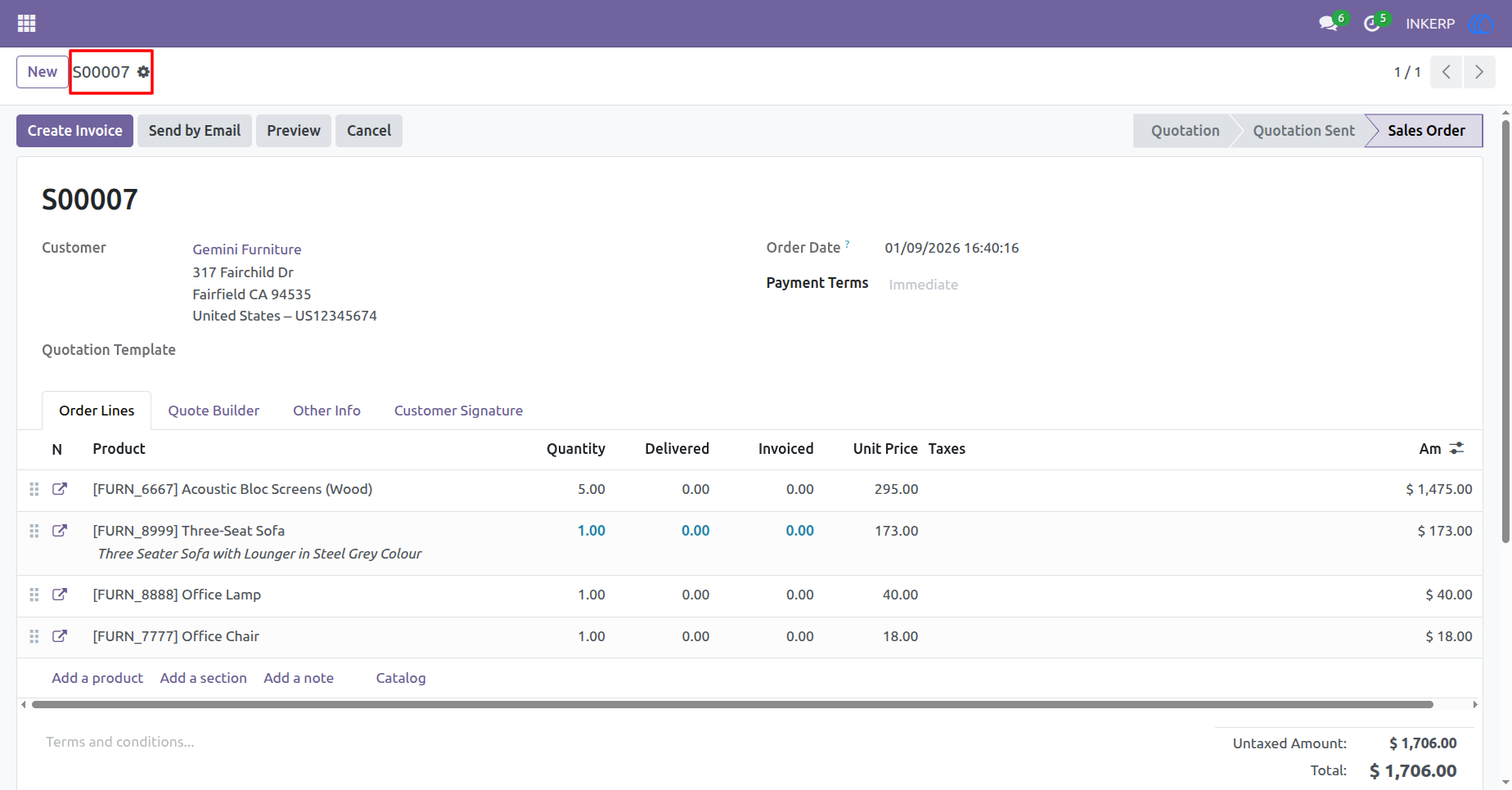
Task: Switch to the Order Lines tab
Action: pyautogui.click(x=97, y=411)
